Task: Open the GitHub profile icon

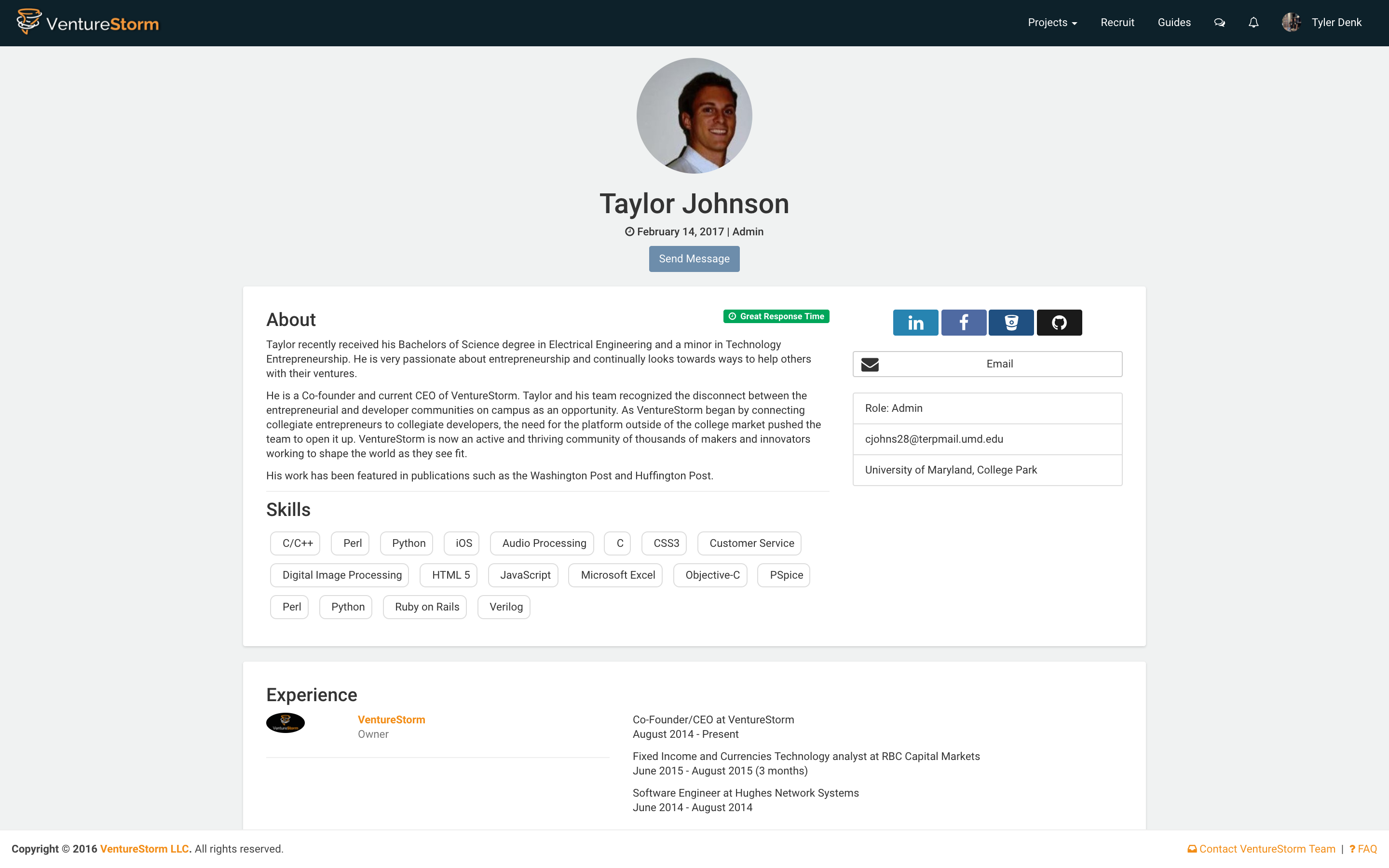Action: click(1059, 323)
